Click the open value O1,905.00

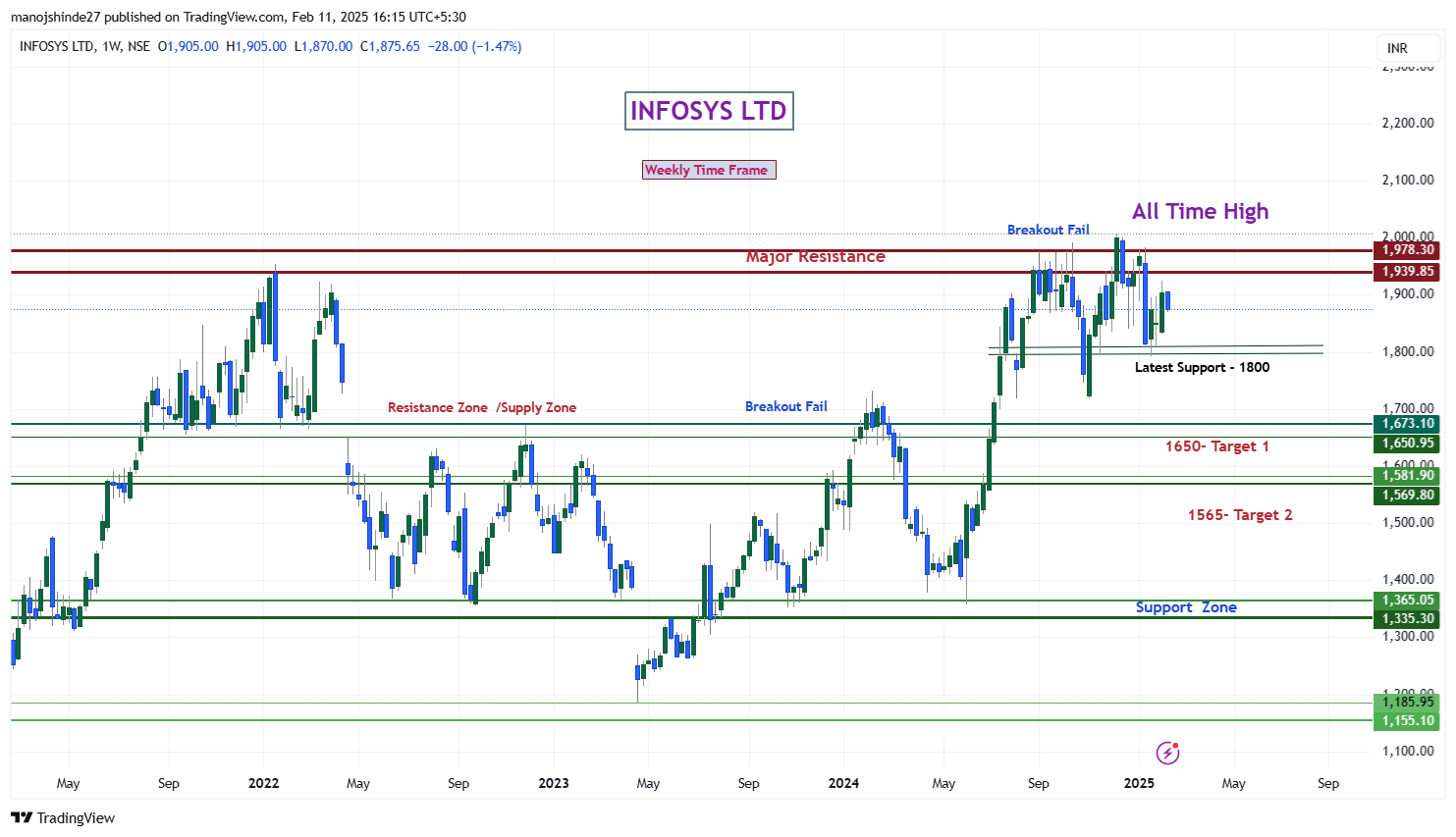189,46
